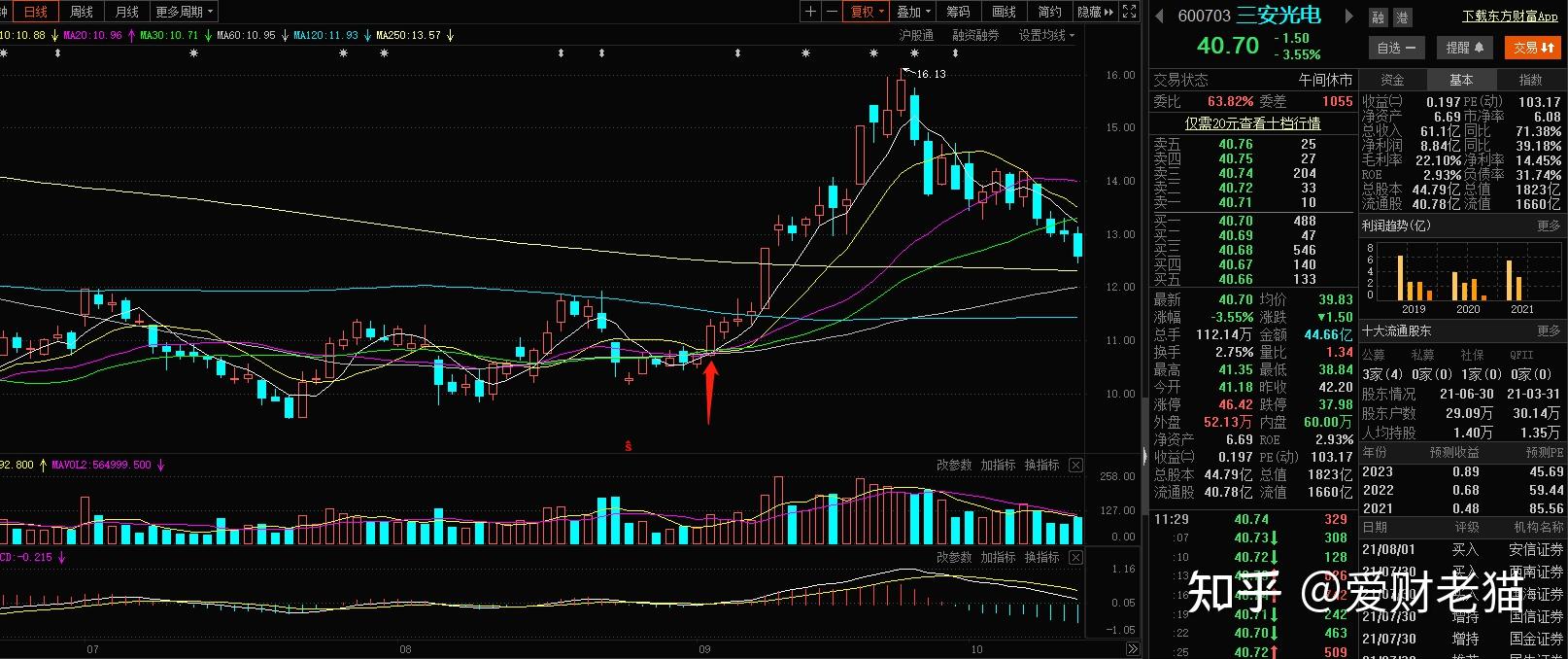The image size is (1568, 659).
Task: Close the volume indicator panel
Action: (x=1075, y=466)
